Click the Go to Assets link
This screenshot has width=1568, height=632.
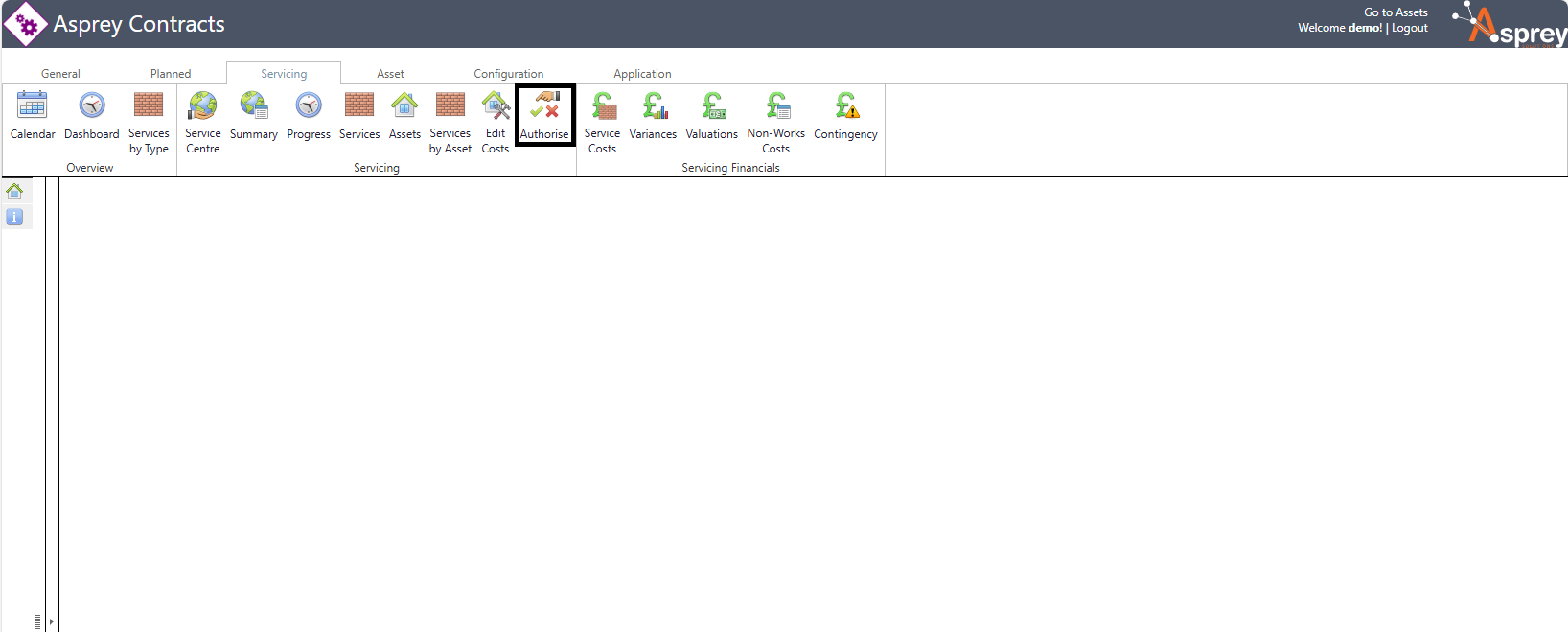pos(1395,12)
